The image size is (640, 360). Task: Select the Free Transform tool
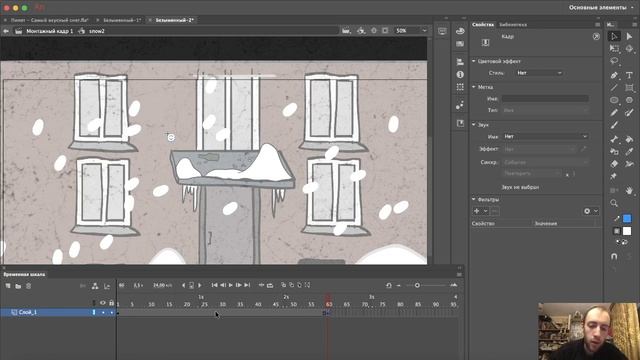614,49
